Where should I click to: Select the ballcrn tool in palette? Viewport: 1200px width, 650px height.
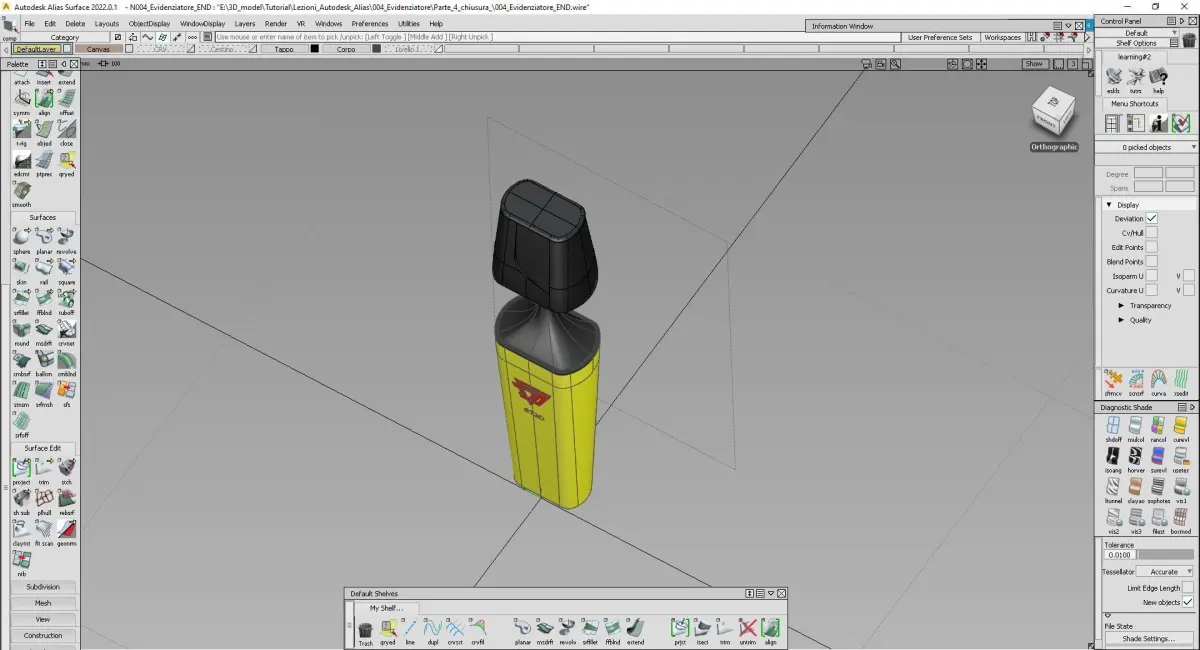[44, 361]
